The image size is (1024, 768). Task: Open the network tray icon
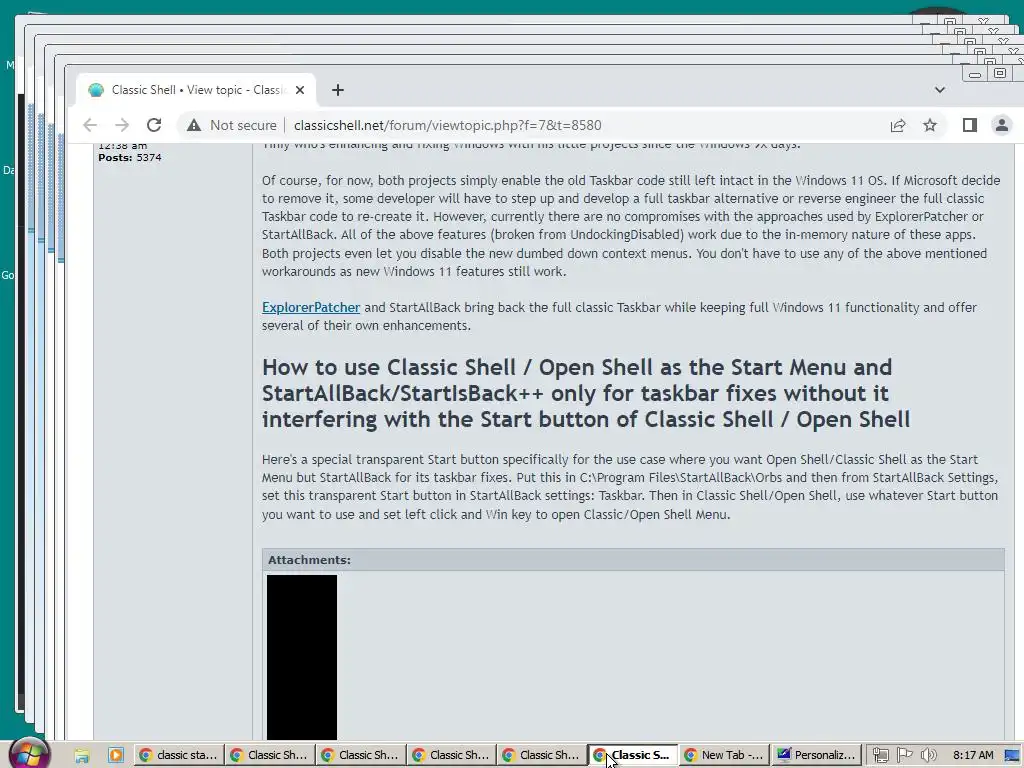pyautogui.click(x=880, y=756)
